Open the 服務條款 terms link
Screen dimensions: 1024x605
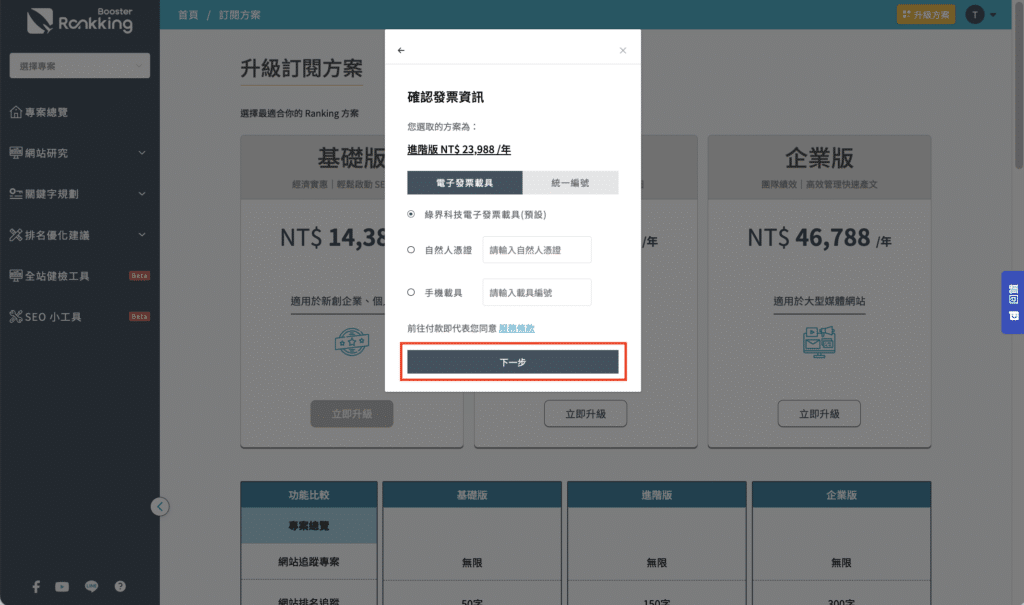[517, 328]
